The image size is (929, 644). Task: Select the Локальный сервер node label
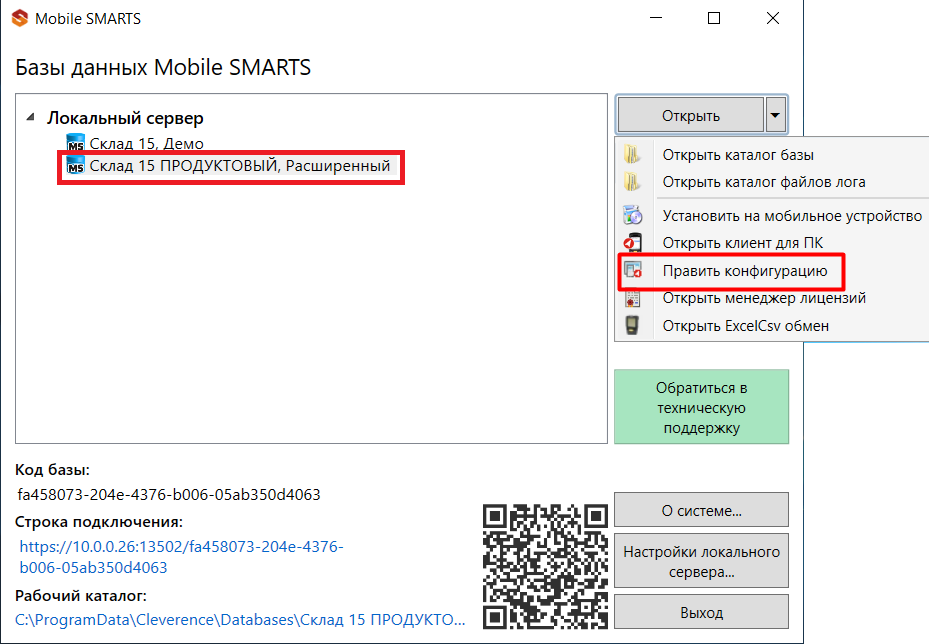coord(126,118)
